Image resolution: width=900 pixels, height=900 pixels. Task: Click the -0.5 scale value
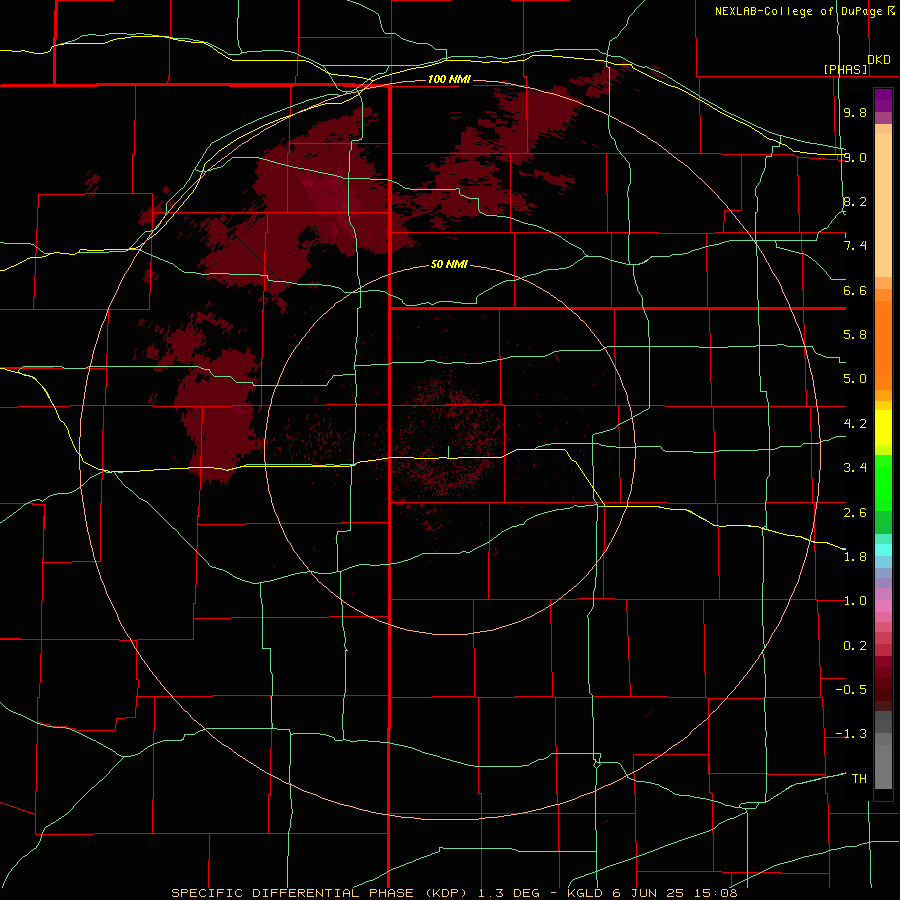[851, 690]
